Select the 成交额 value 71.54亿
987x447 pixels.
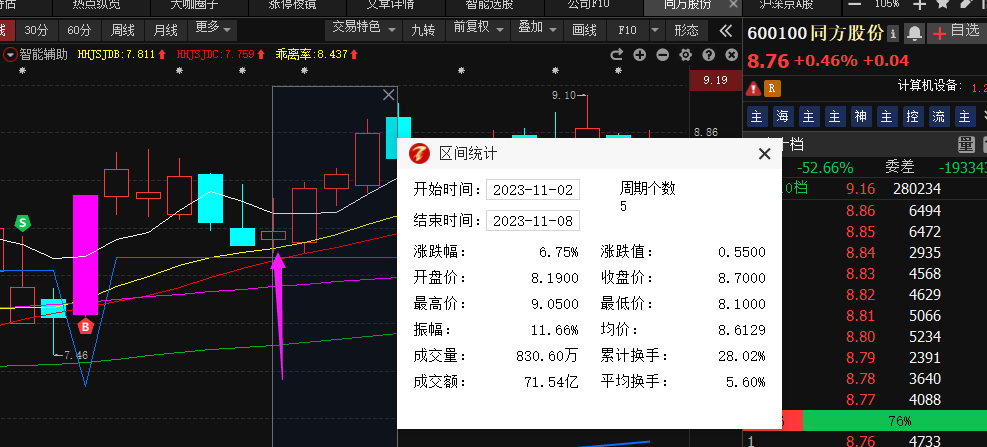click(x=551, y=382)
